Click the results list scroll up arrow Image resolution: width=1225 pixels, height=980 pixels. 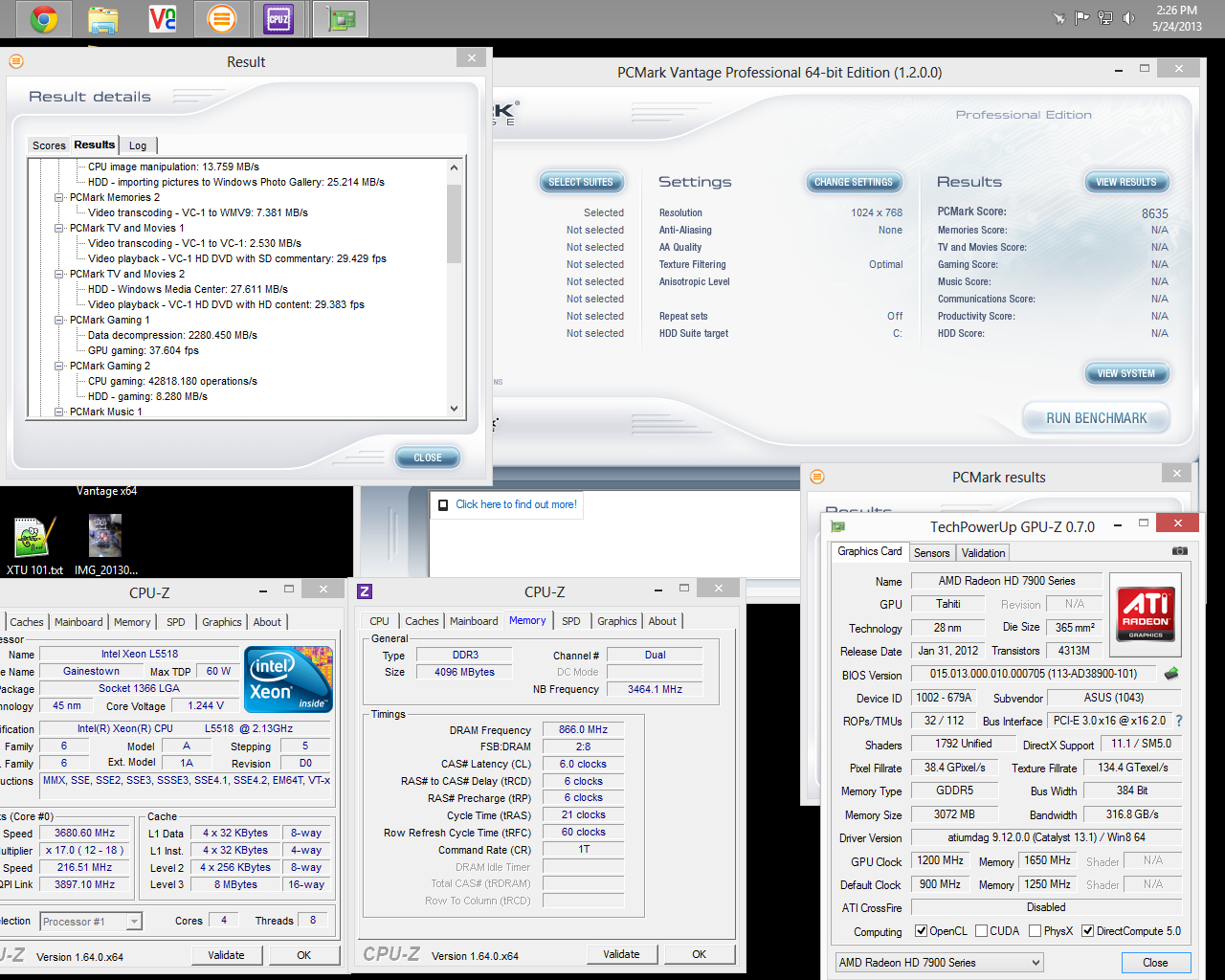tap(454, 167)
